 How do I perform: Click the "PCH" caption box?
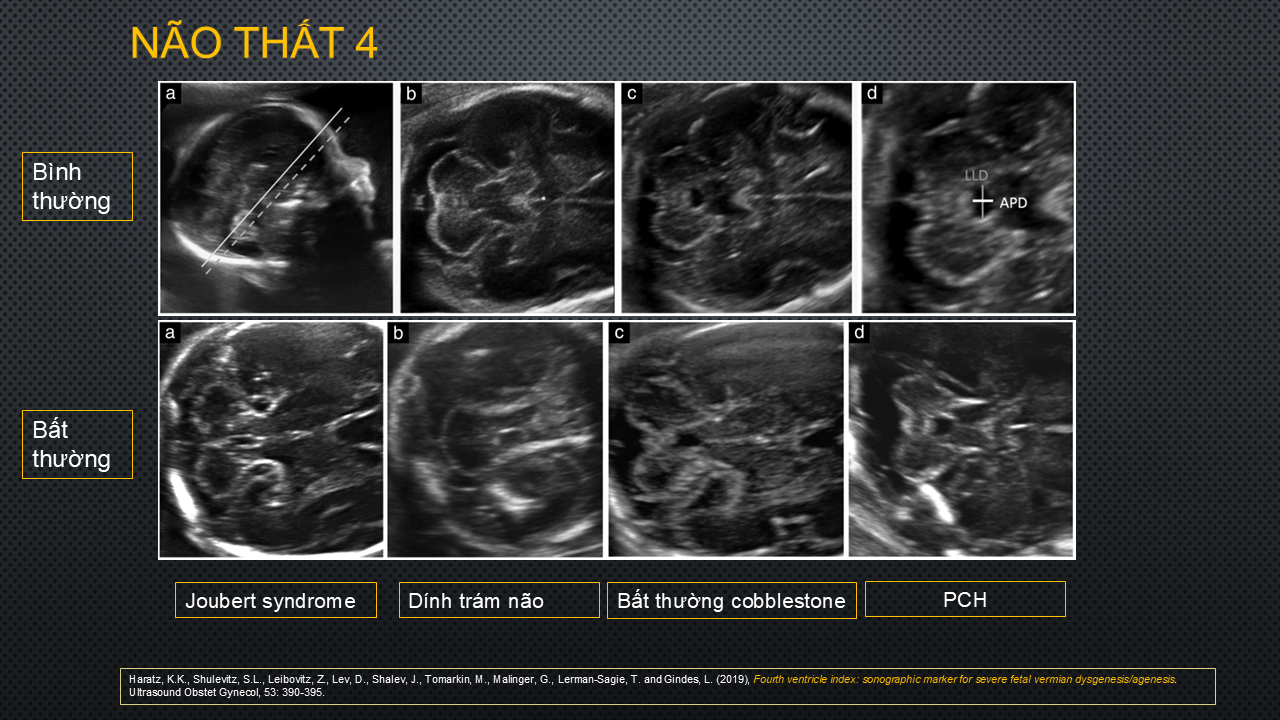965,599
